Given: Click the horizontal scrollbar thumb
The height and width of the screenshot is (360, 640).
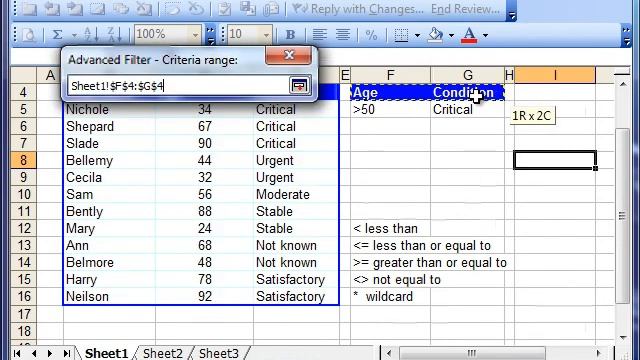Looking at the screenshot, I should [472, 353].
